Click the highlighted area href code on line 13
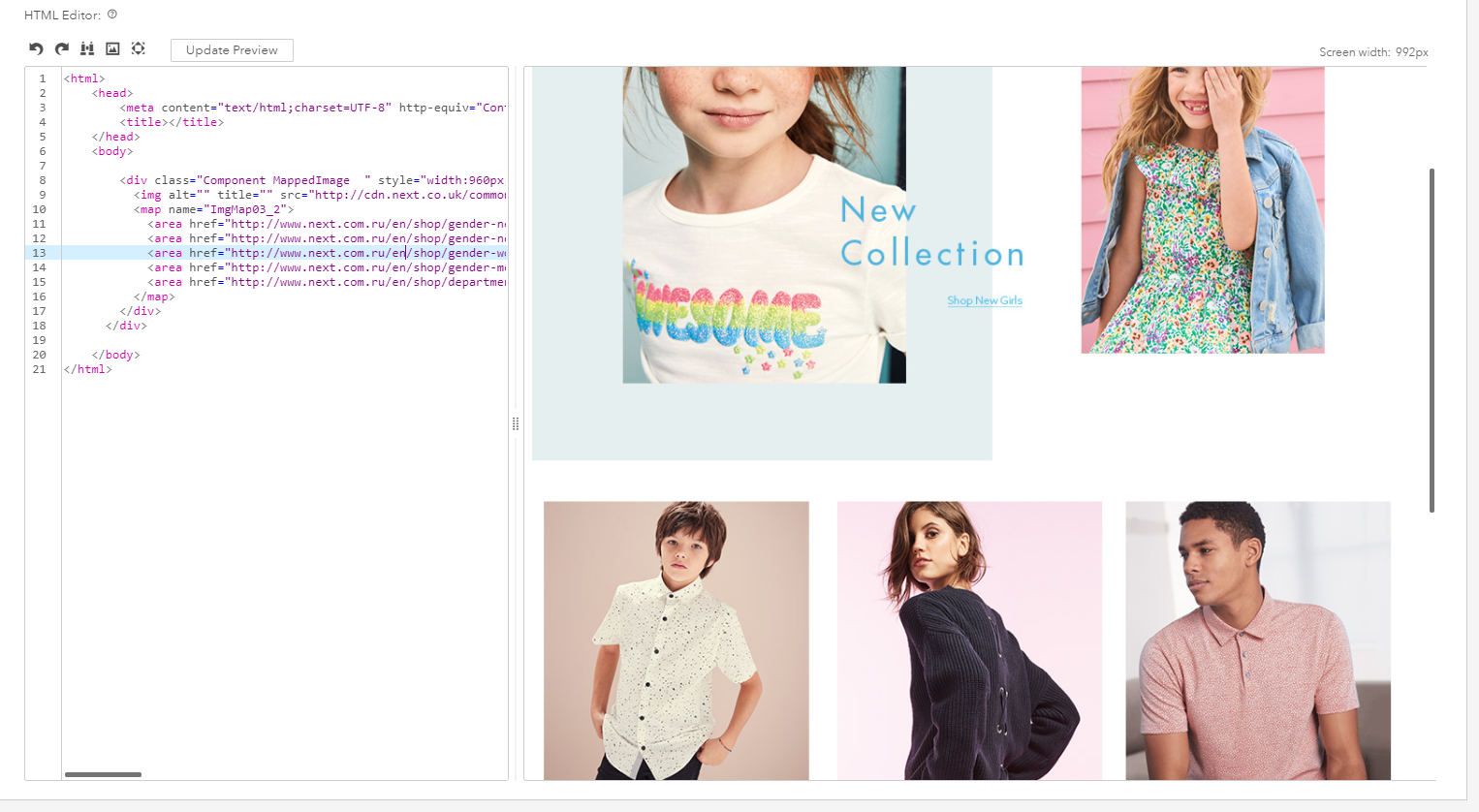Screen dimensions: 1479x812 point(327,253)
